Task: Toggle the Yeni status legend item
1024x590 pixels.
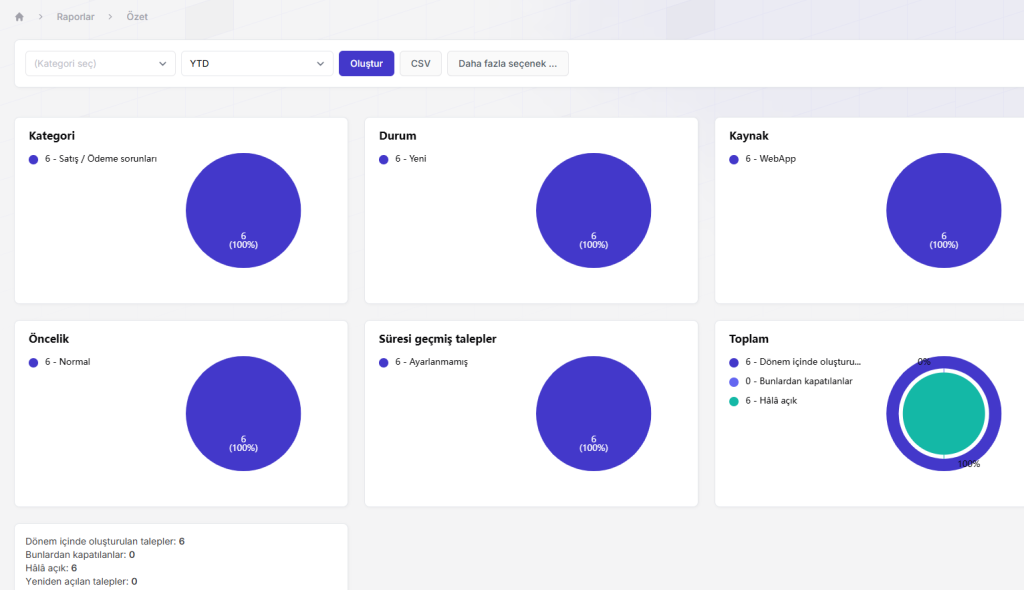Action: [x=402, y=159]
